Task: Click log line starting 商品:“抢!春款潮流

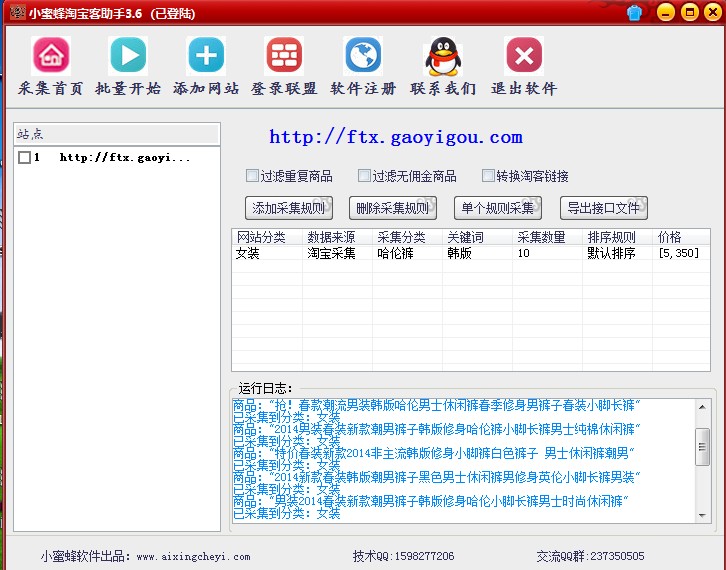Action: coord(436,405)
